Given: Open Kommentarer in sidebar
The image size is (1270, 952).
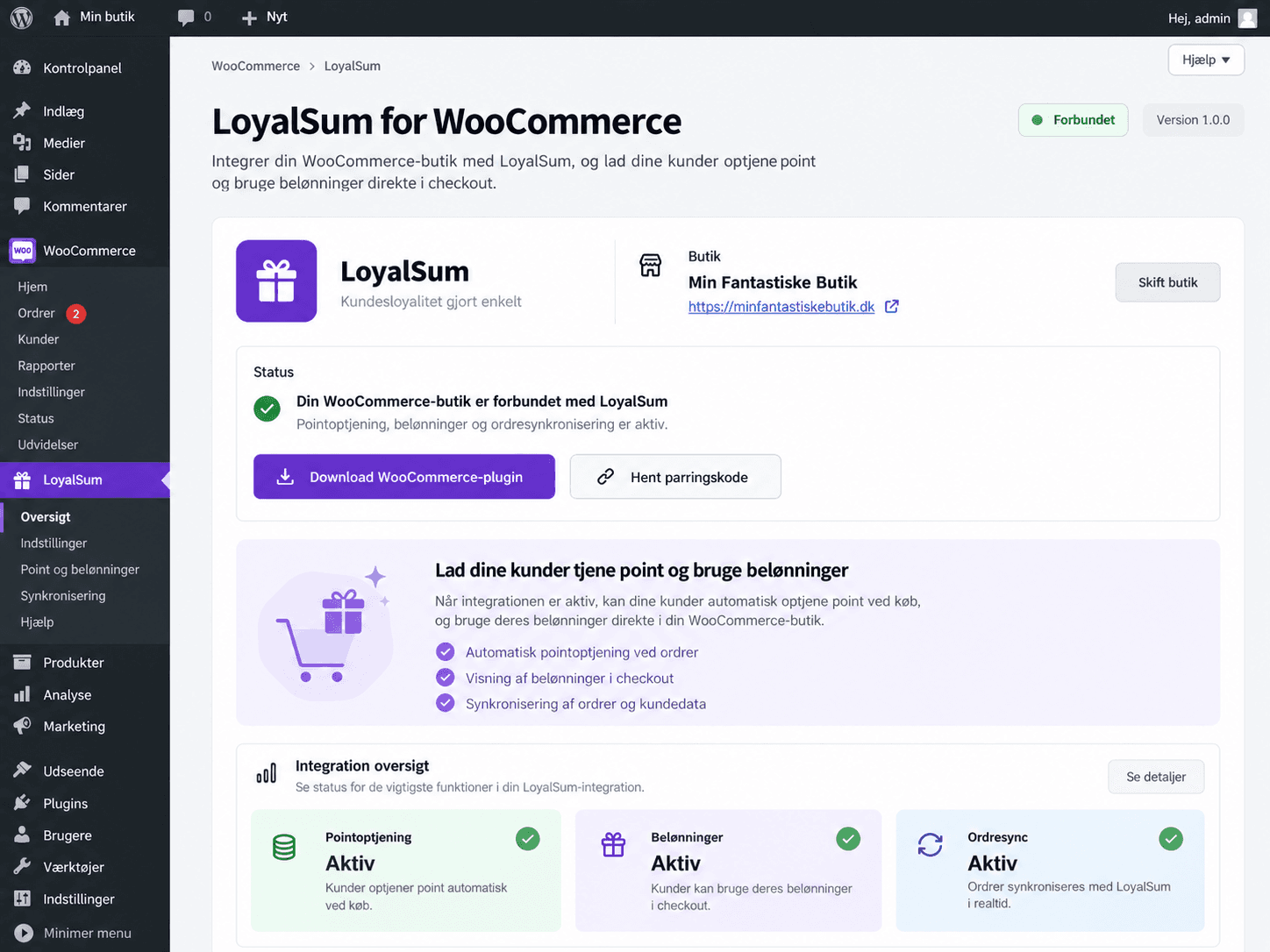Looking at the screenshot, I should point(85,206).
